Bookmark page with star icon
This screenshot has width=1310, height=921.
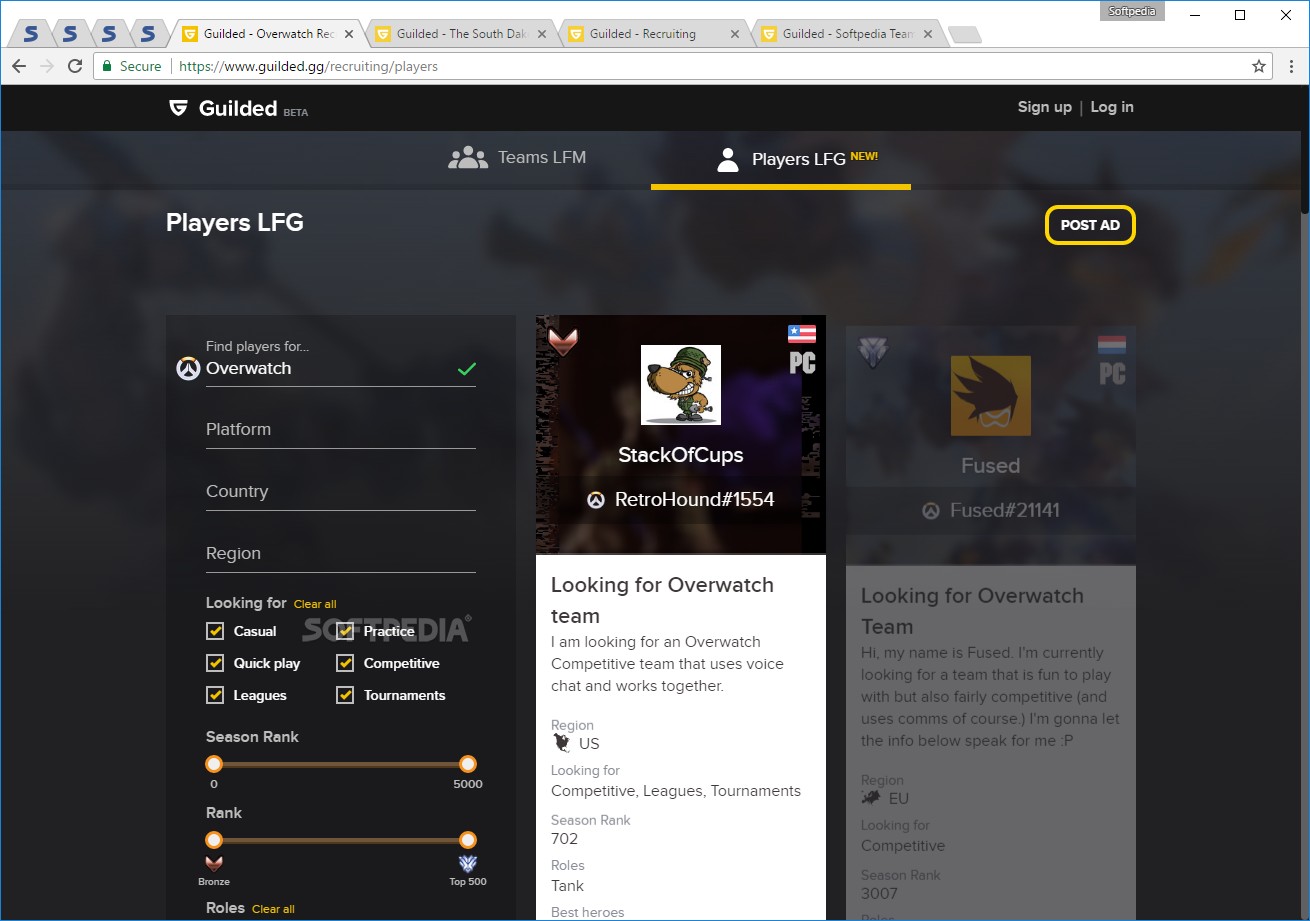(1259, 66)
